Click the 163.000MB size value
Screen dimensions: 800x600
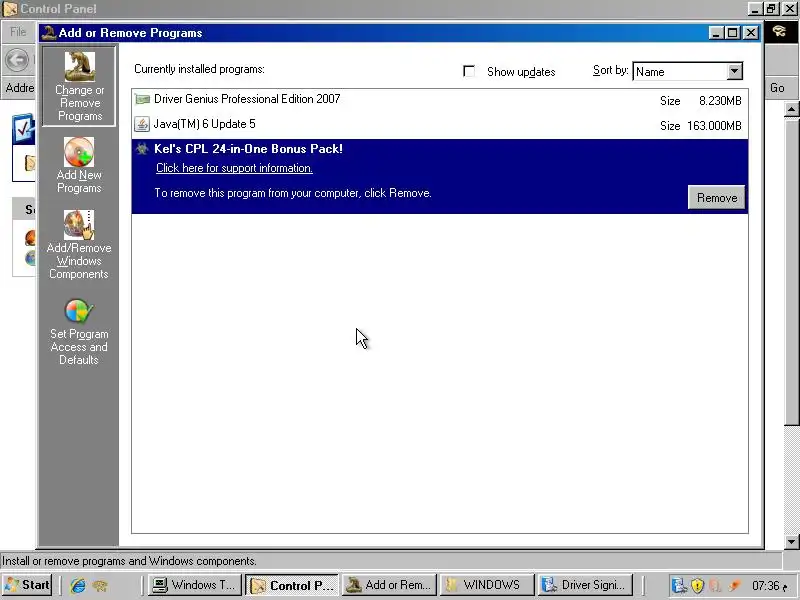coord(714,126)
